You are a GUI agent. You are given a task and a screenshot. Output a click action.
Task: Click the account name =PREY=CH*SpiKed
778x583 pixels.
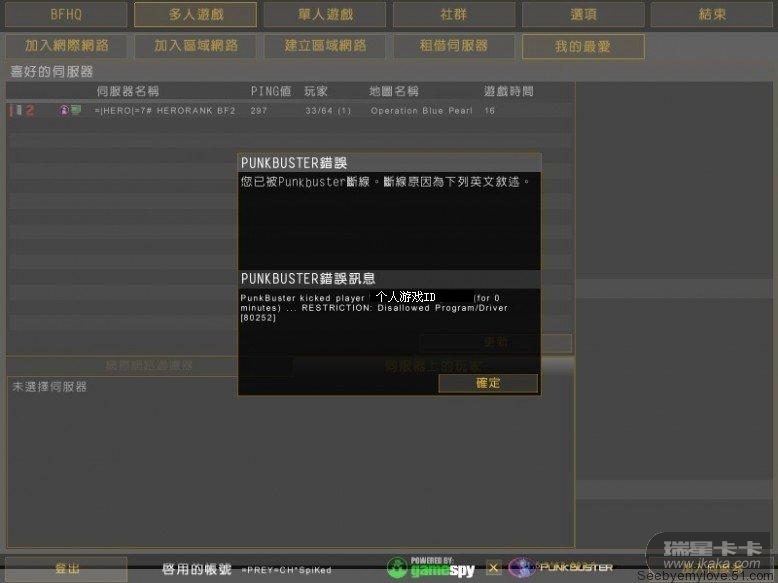tap(287, 570)
